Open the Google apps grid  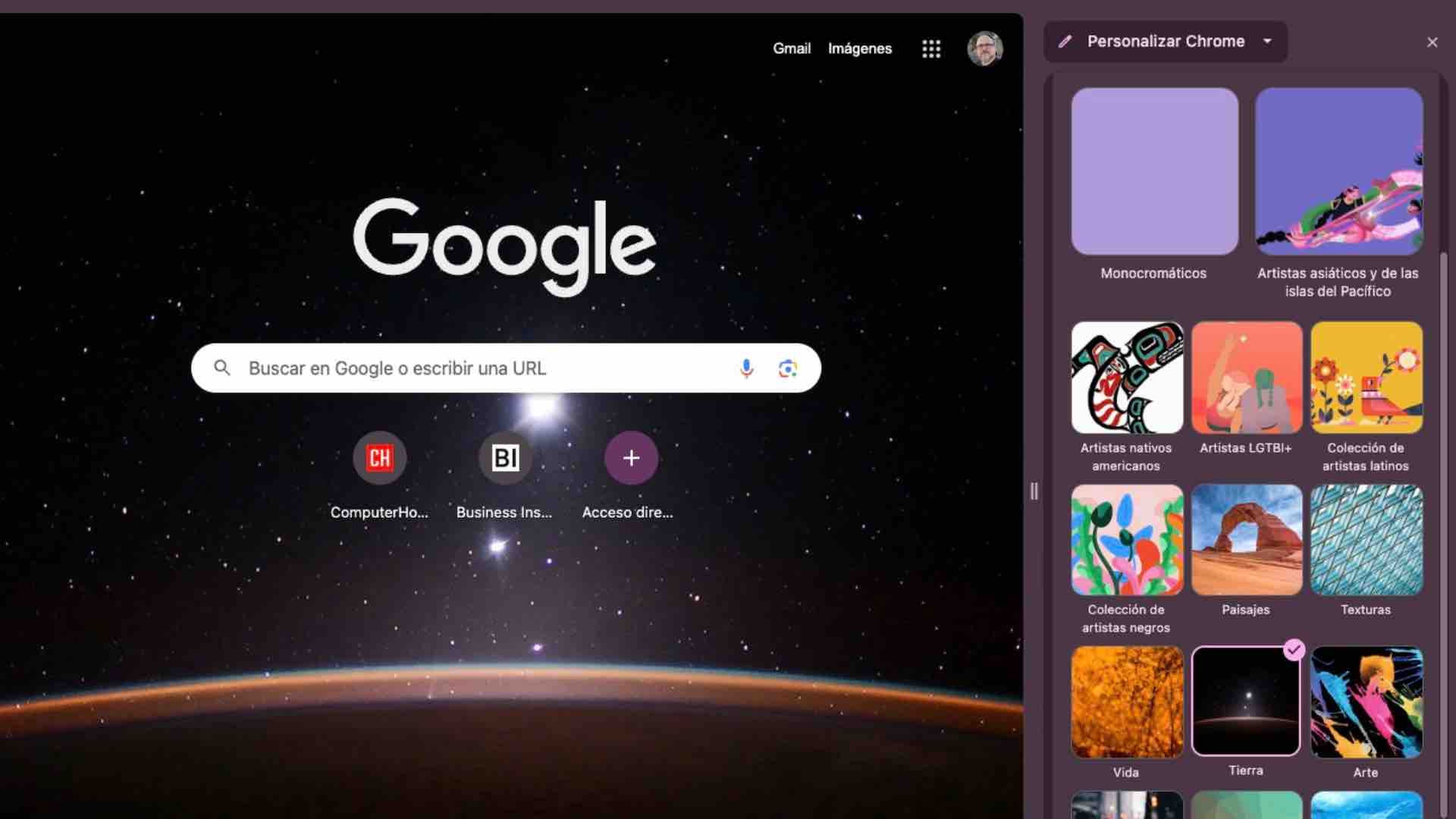pyautogui.click(x=931, y=49)
